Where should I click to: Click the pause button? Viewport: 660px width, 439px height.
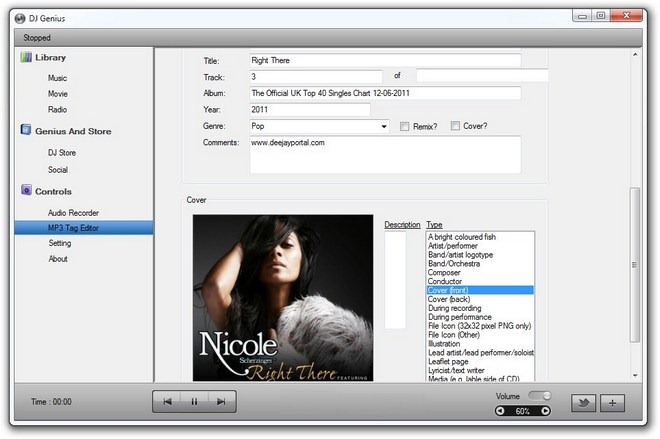[194, 402]
